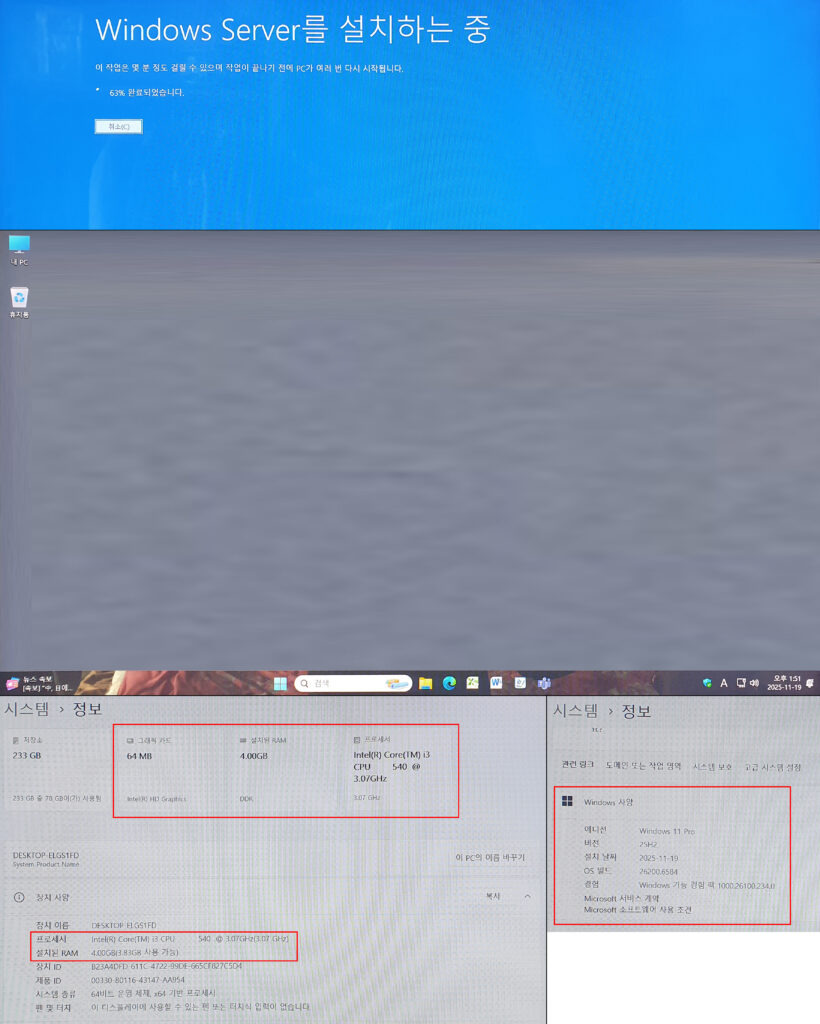Open the security shield tray icon
Screen dimensions: 820x1024
point(707,683)
